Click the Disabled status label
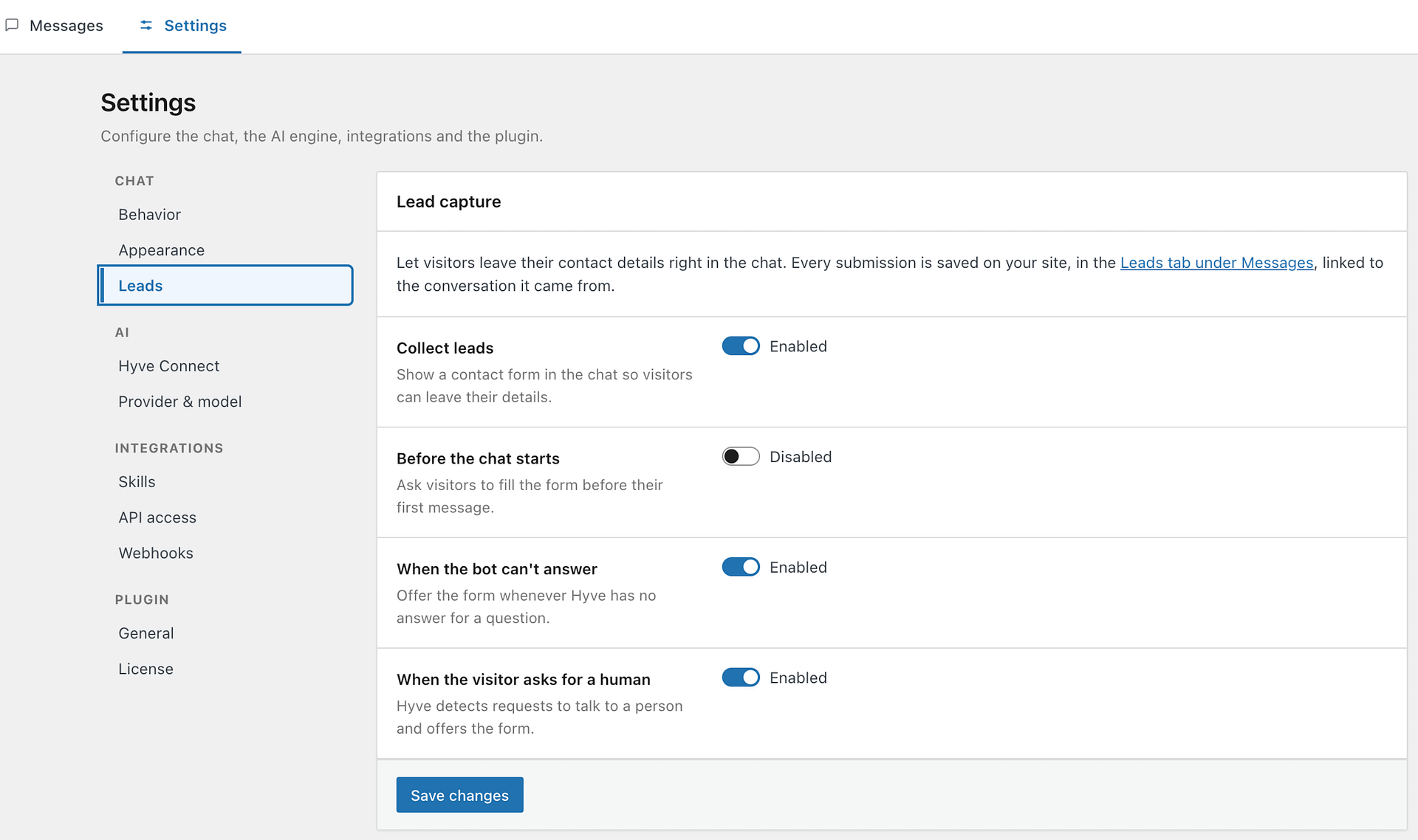 (801, 457)
